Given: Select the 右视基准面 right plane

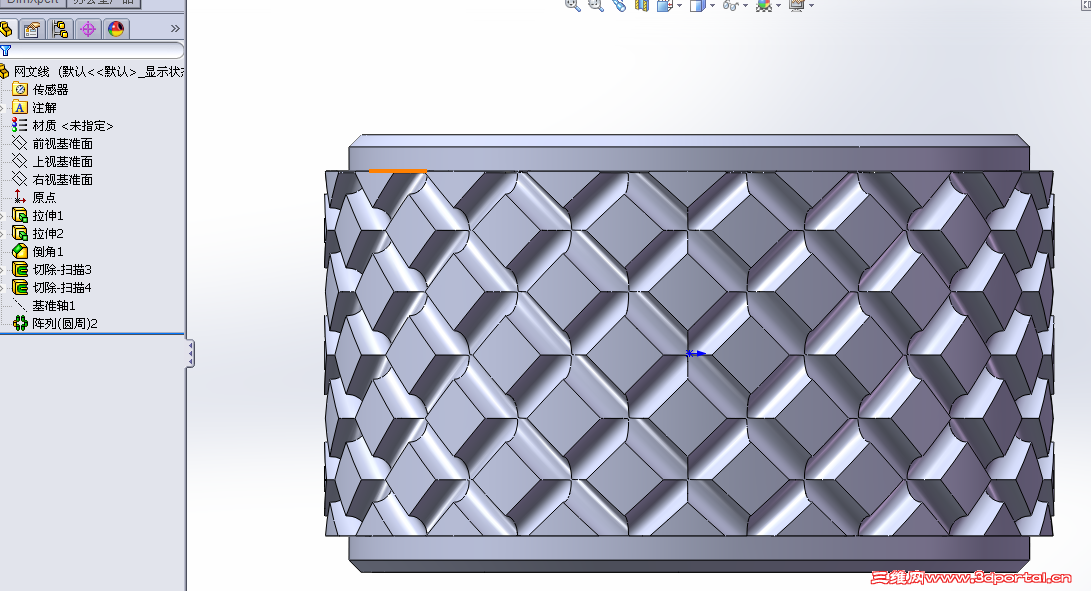Looking at the screenshot, I should pos(63,180).
